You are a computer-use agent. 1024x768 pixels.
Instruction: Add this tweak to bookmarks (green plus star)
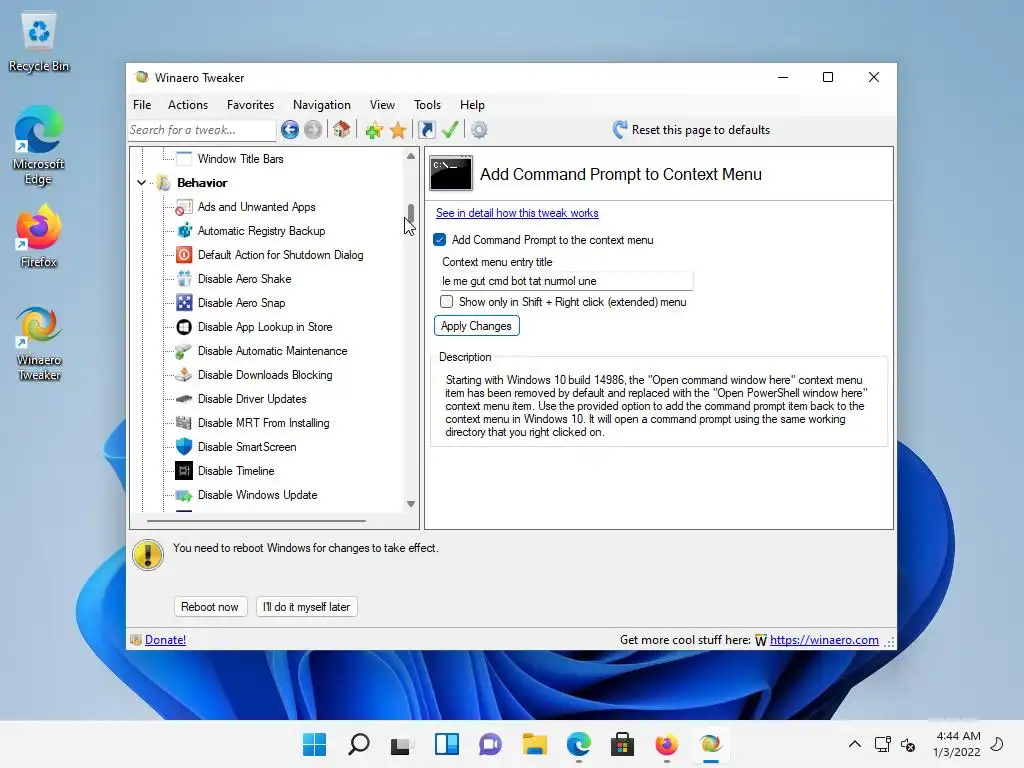[x=374, y=130]
